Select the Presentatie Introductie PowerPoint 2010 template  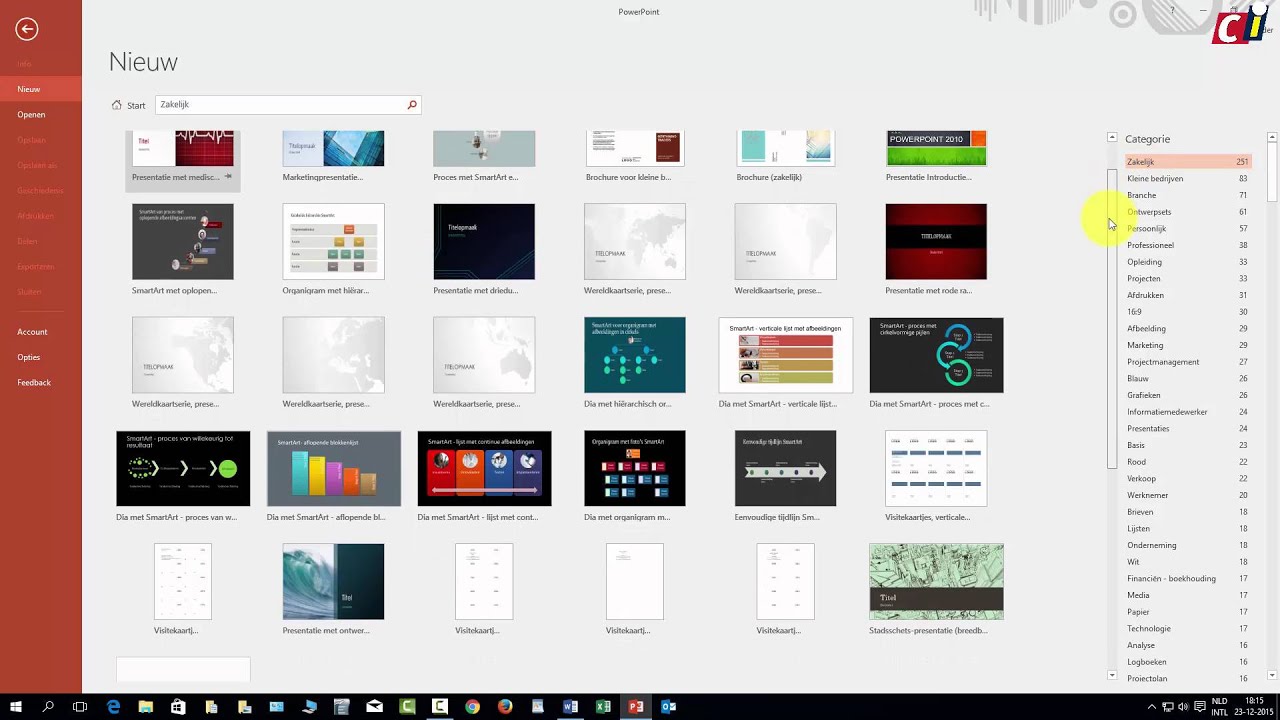coord(936,157)
